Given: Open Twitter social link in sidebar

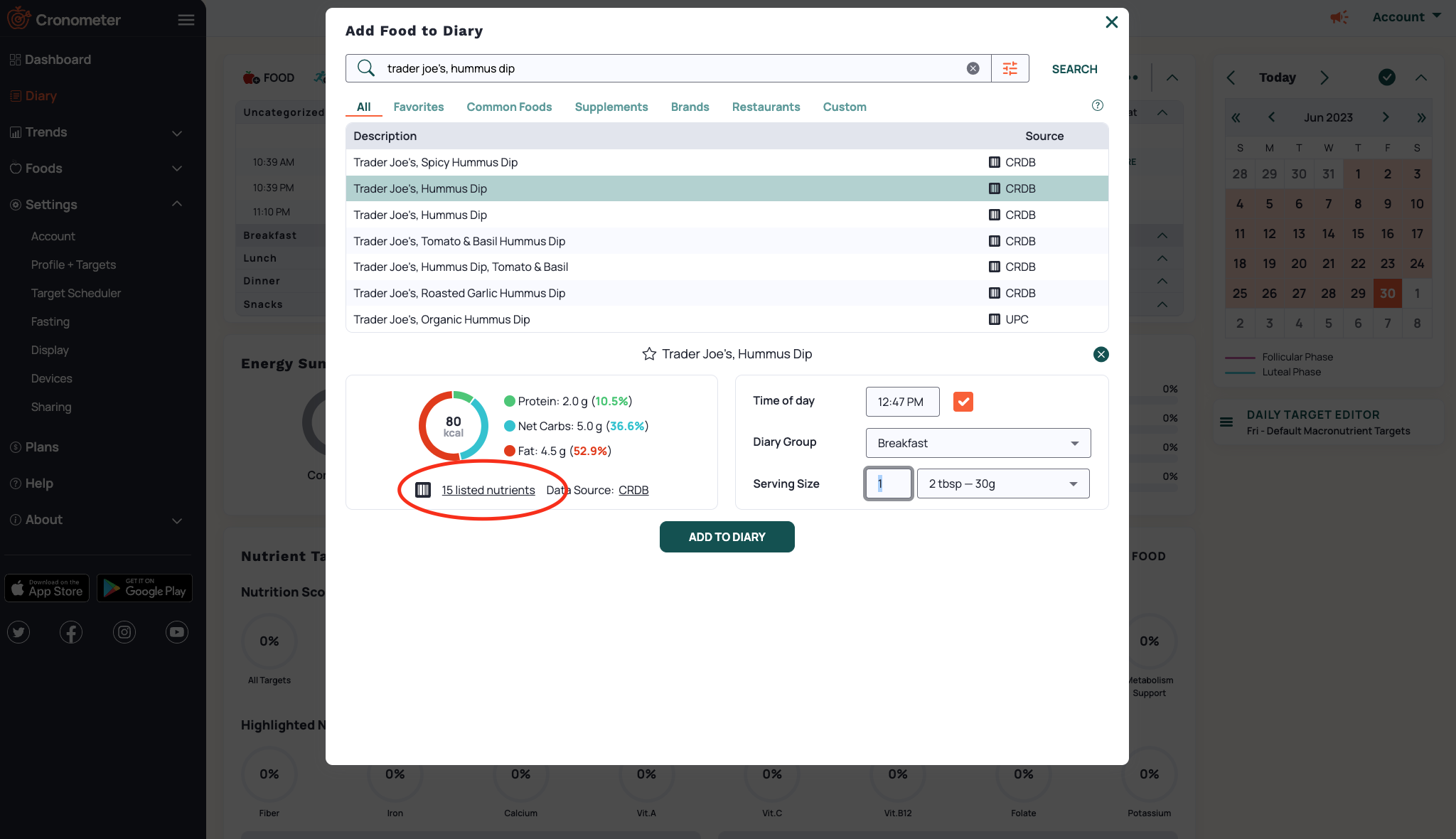Looking at the screenshot, I should click(x=18, y=632).
